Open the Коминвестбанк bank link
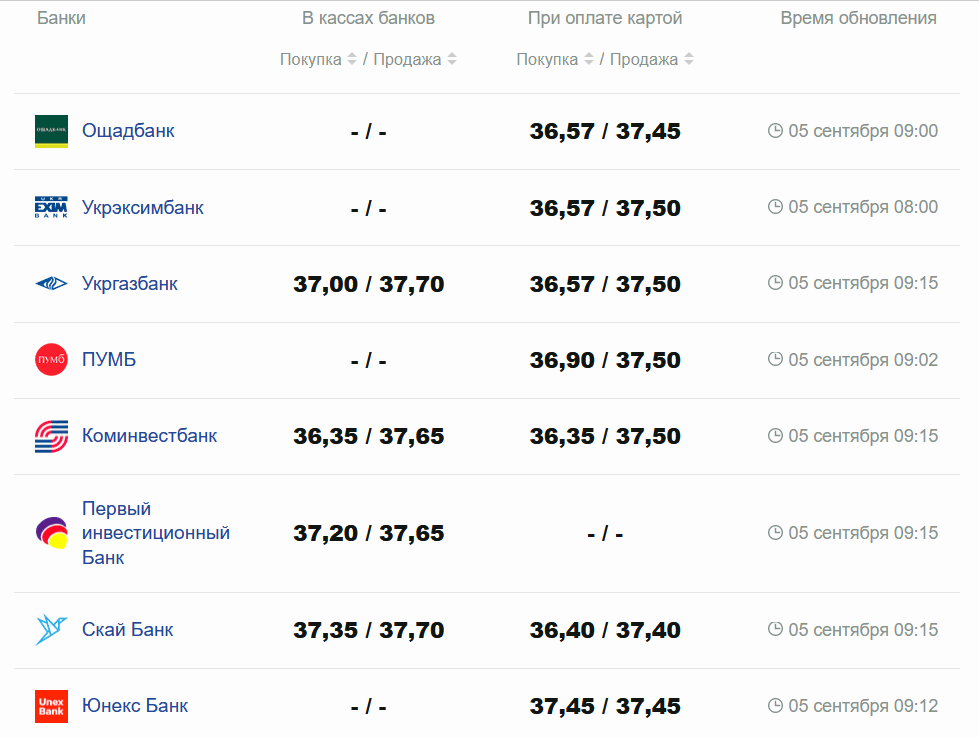This screenshot has height=738, width=979. point(149,436)
